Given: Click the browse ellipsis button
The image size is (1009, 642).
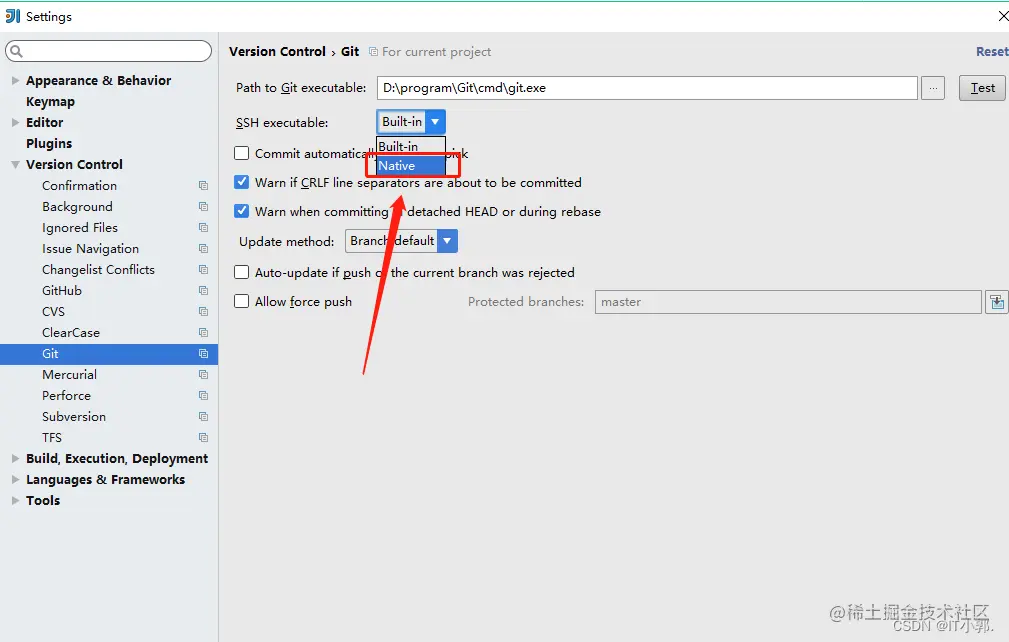Looking at the screenshot, I should (932, 88).
